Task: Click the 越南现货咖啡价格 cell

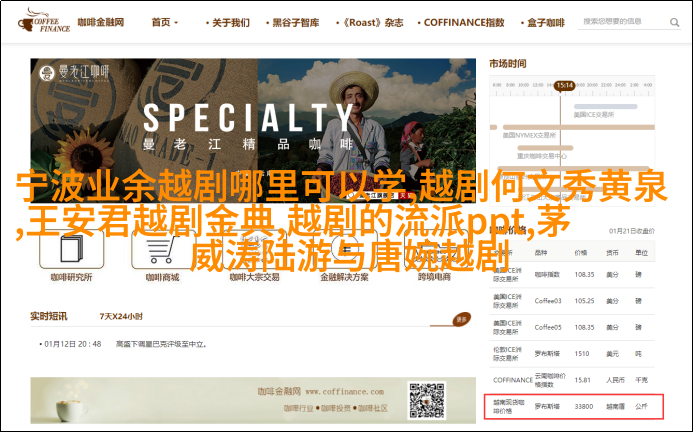Action: [509, 406]
